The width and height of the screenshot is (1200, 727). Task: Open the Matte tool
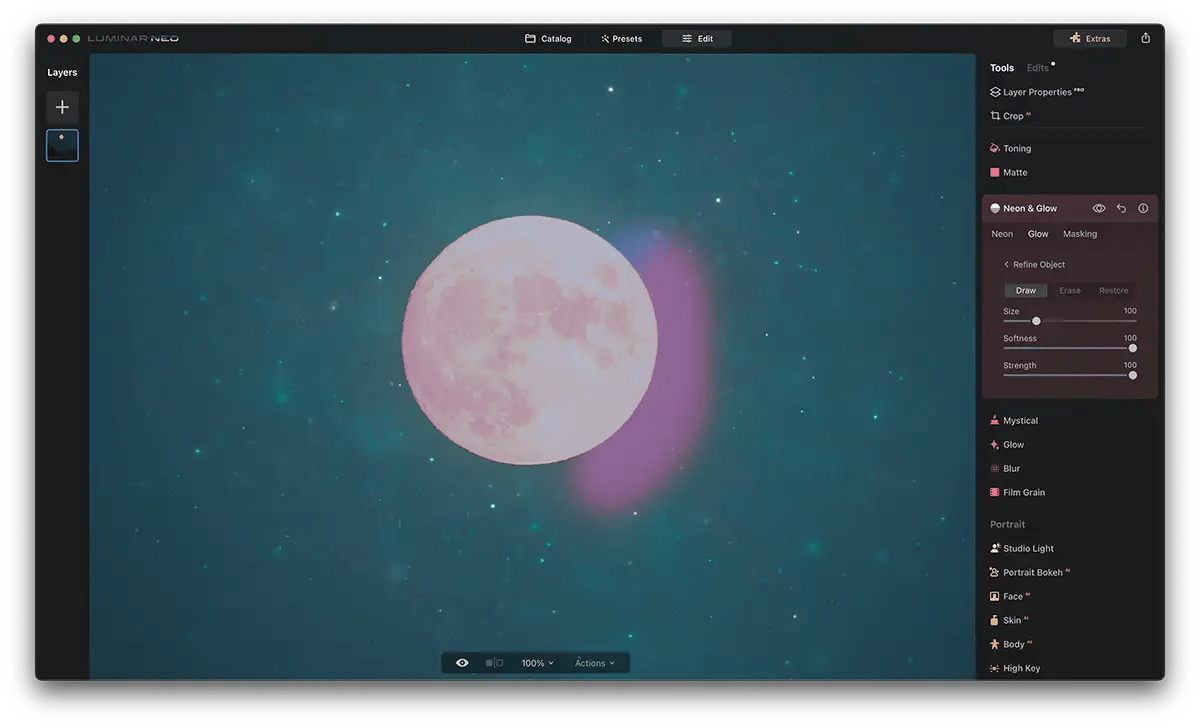1008,172
